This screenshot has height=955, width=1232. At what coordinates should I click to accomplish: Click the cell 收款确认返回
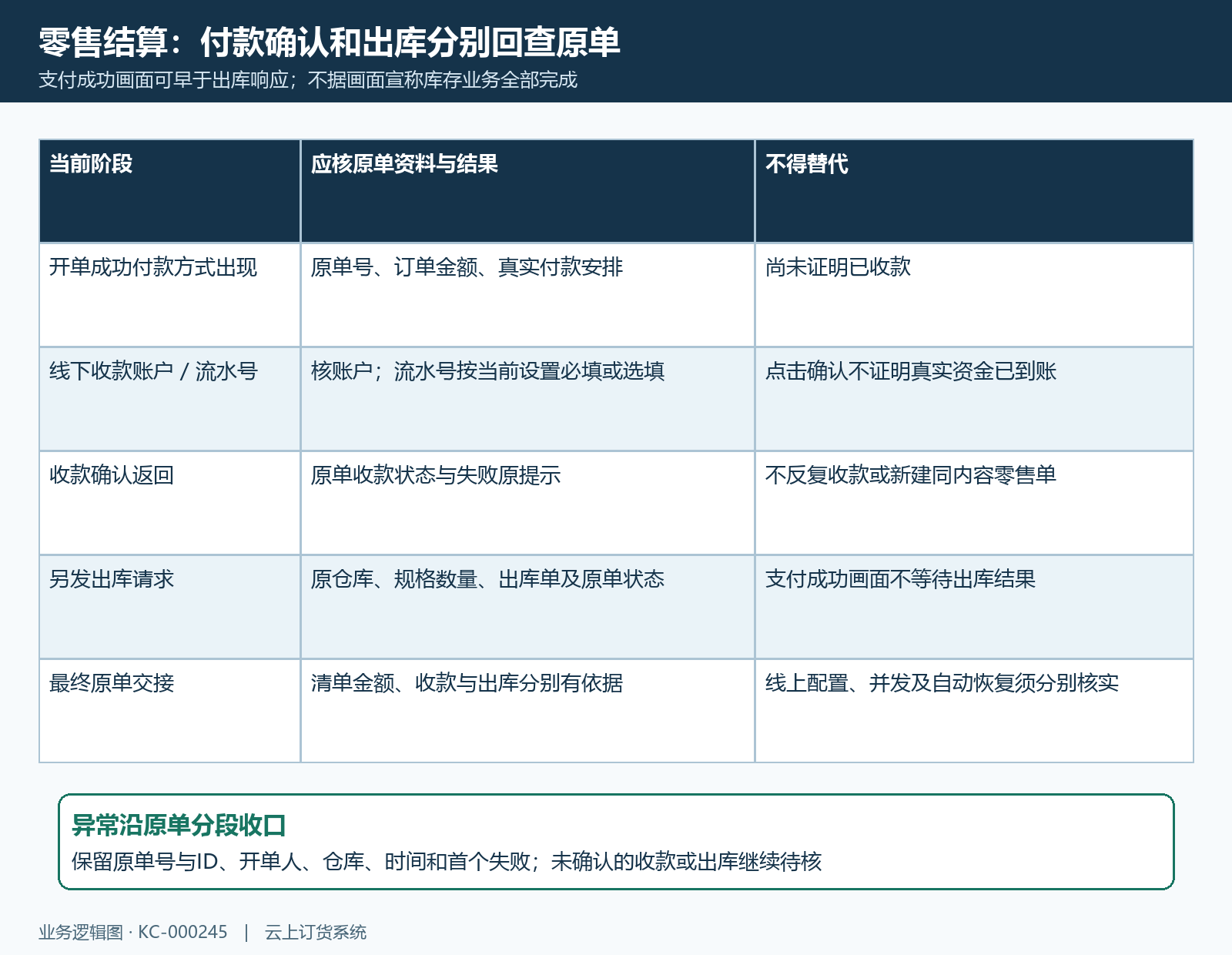coord(169,503)
